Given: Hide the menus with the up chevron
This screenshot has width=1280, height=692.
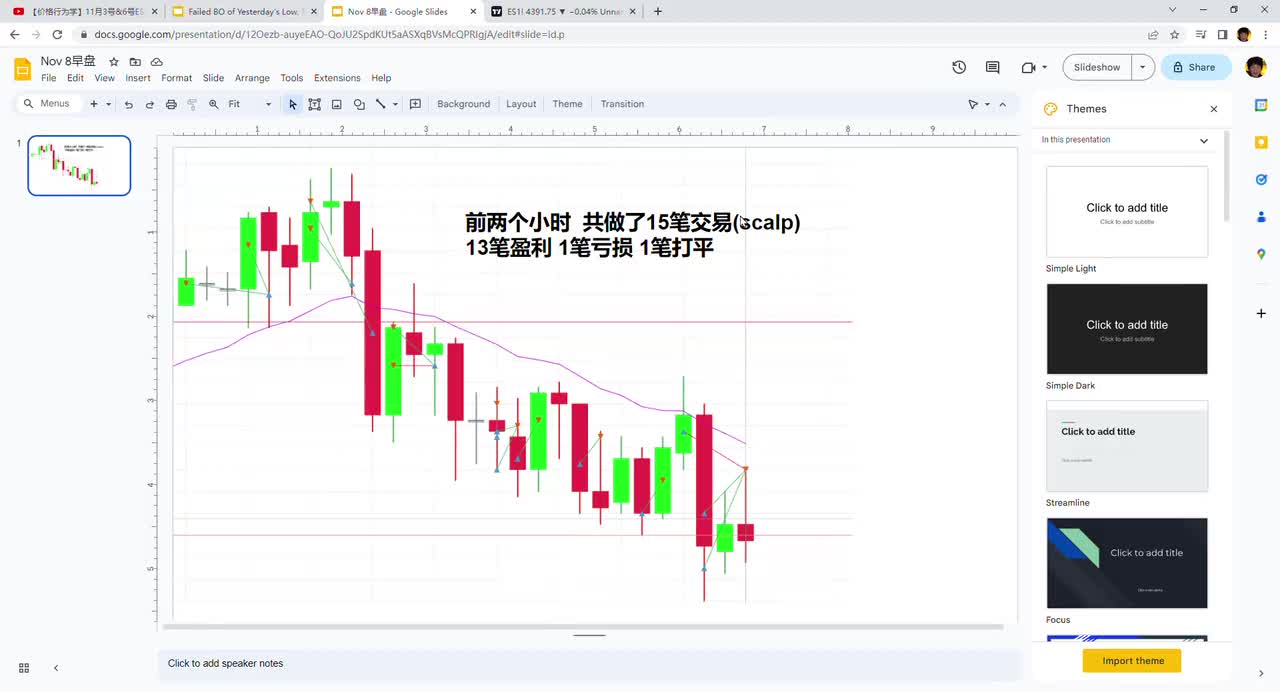Looking at the screenshot, I should tap(1002, 104).
